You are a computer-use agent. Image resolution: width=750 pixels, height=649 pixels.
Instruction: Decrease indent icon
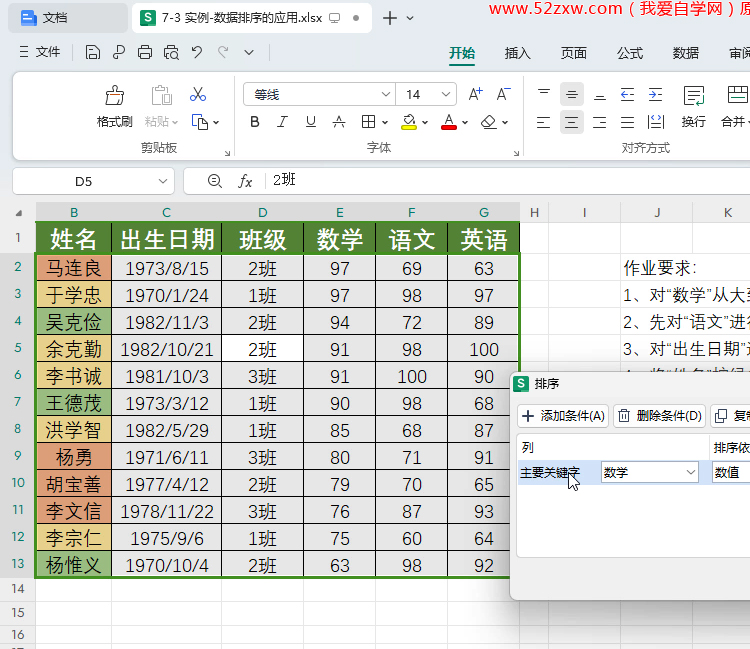tap(627, 94)
